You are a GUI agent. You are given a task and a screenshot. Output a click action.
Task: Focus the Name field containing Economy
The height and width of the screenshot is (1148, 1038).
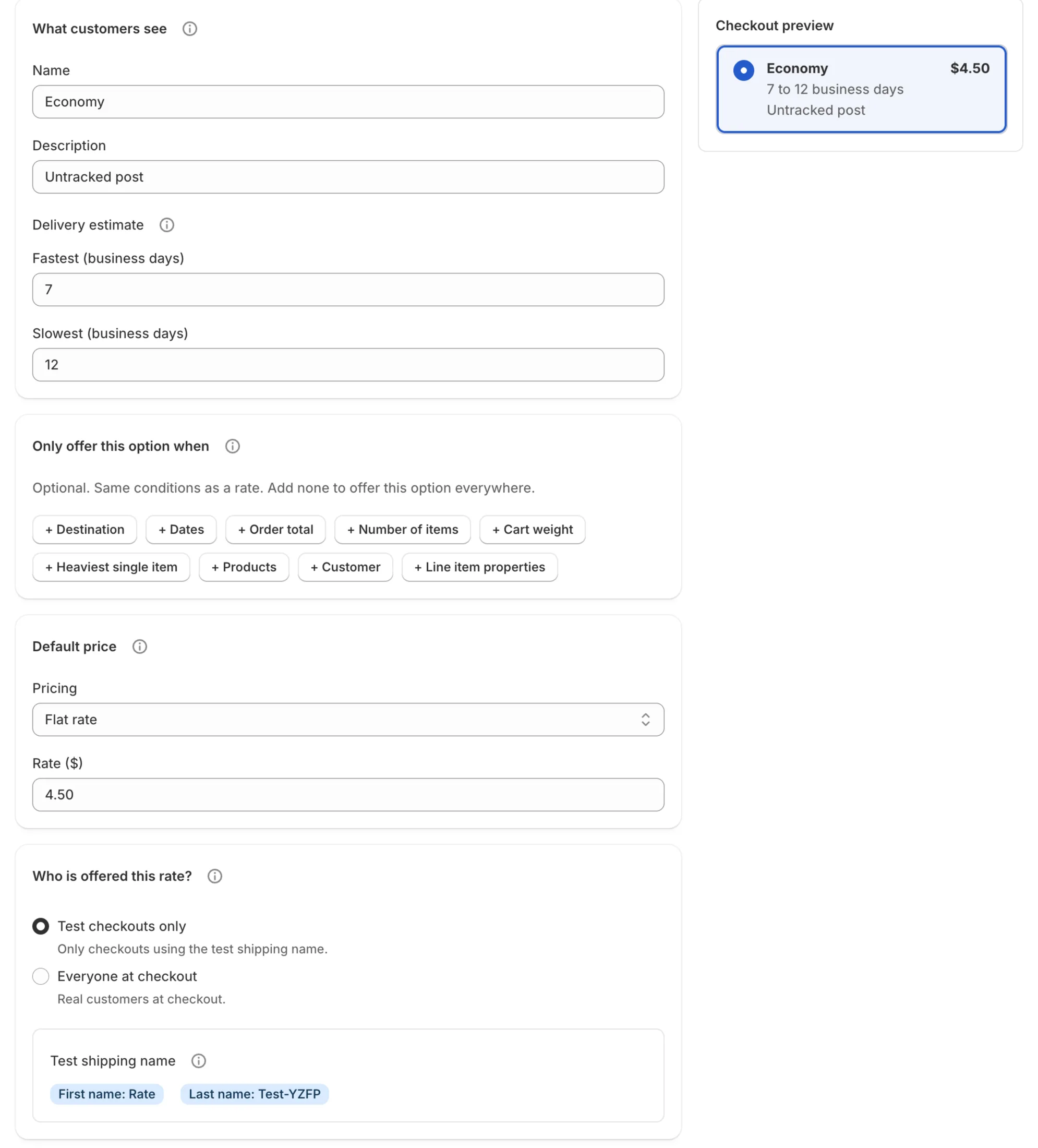point(348,102)
